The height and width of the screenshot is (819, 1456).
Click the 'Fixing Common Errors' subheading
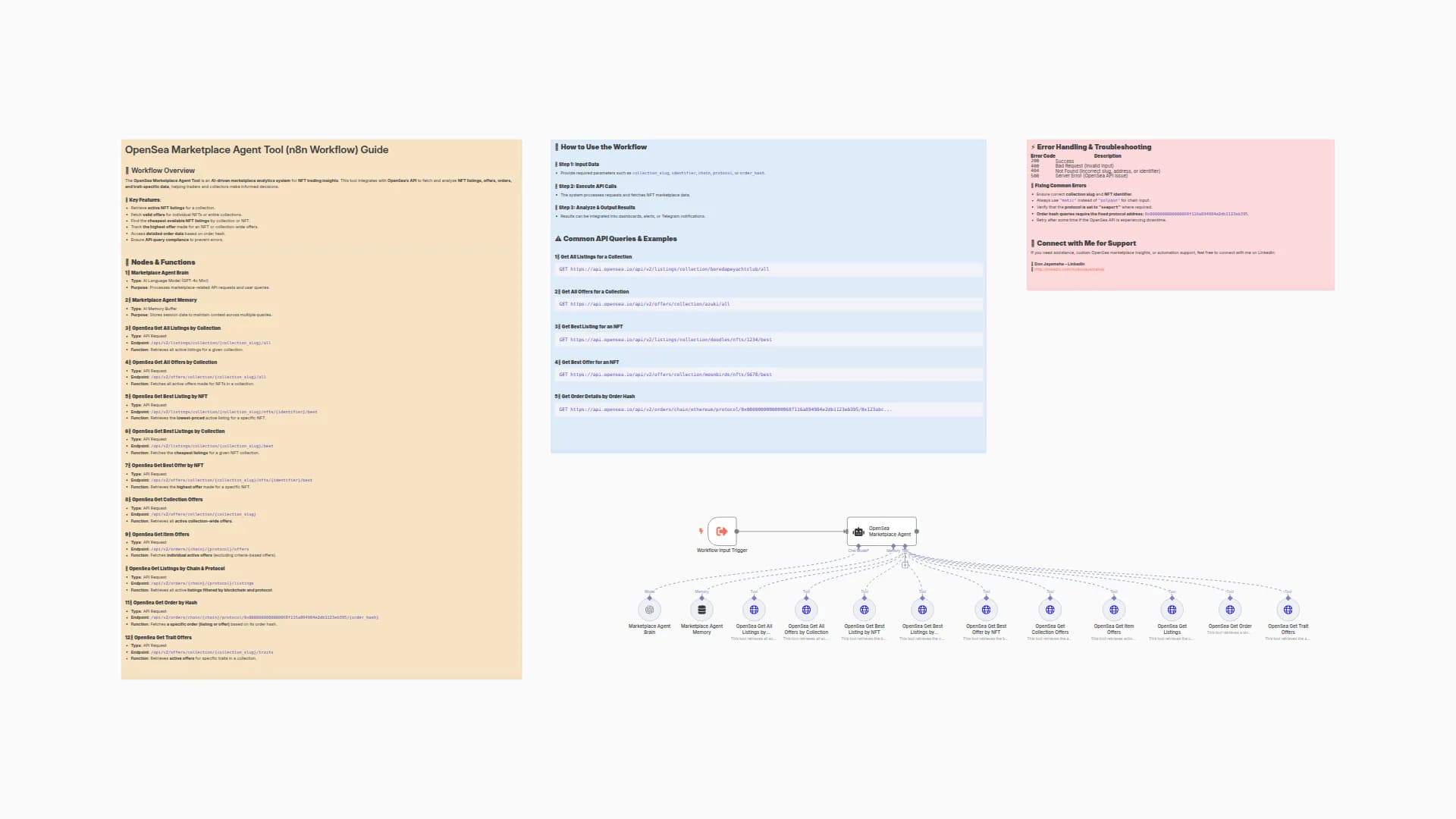1060,186
